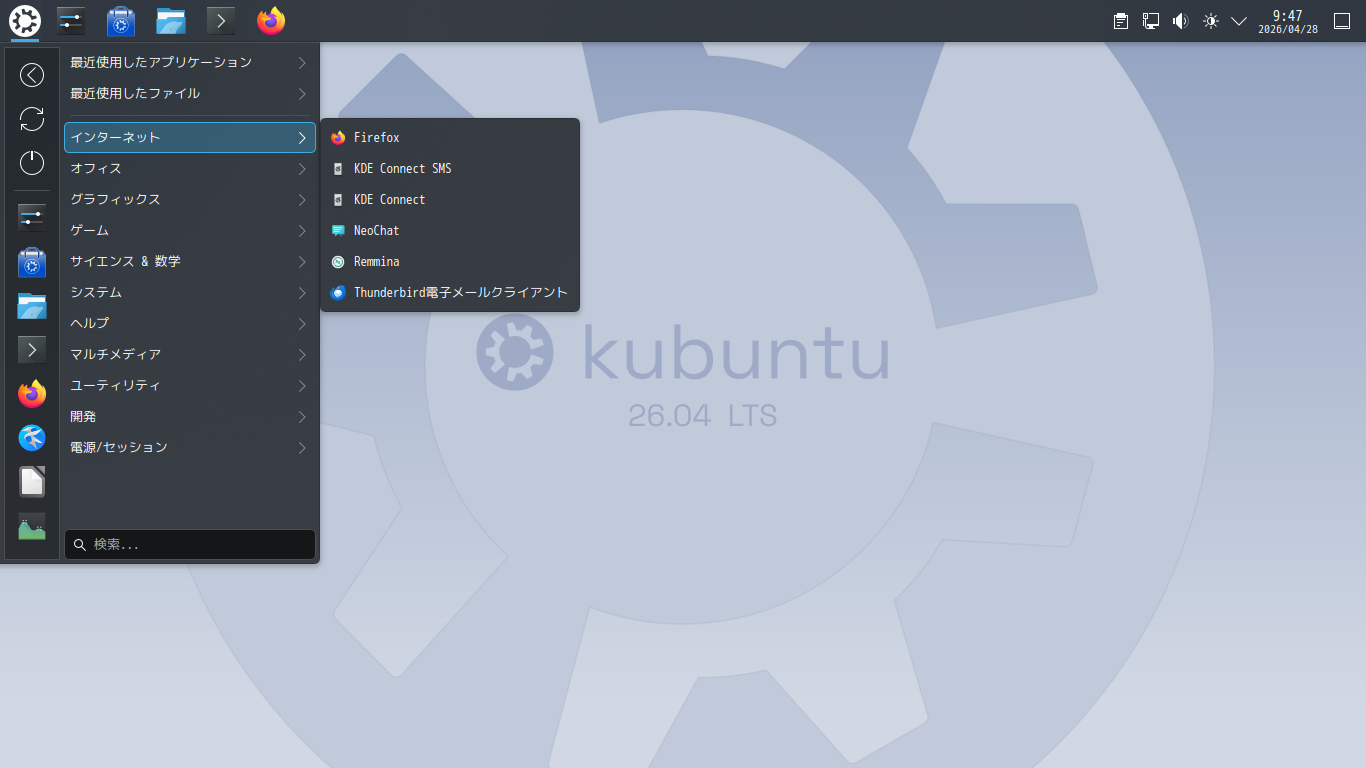Open Discover software center from the favorites sidebar
Image resolution: width=1366 pixels, height=768 pixels.
pos(31,262)
